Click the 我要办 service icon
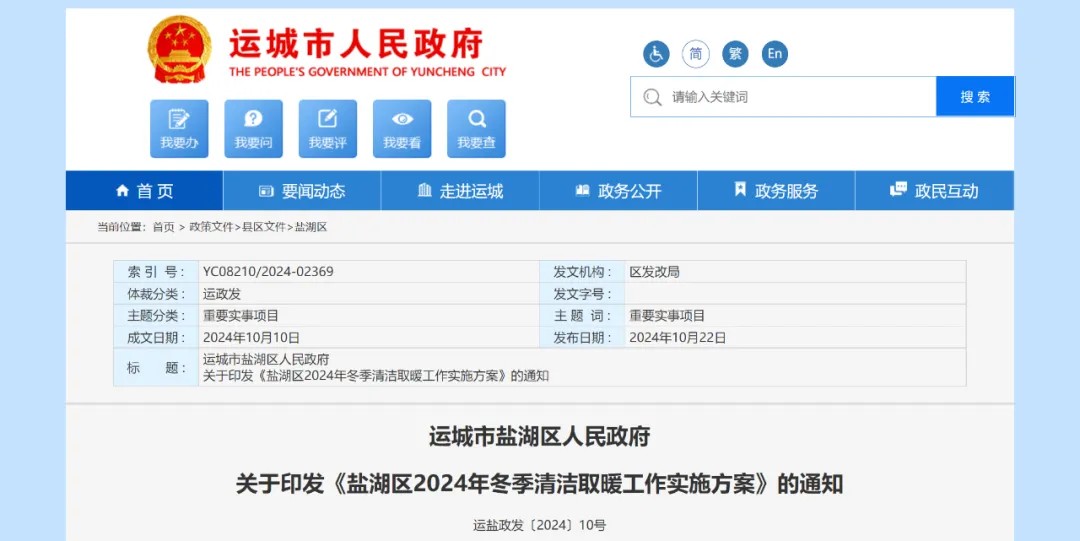This screenshot has height=541, width=1080. pos(179,128)
